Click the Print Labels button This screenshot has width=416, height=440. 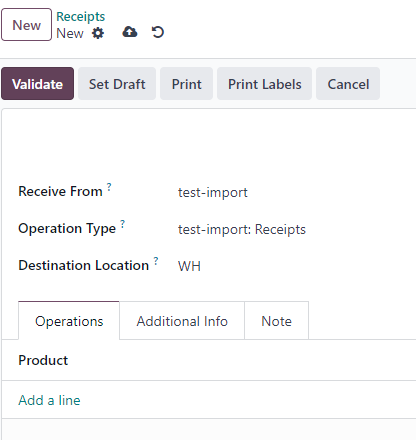(265, 84)
